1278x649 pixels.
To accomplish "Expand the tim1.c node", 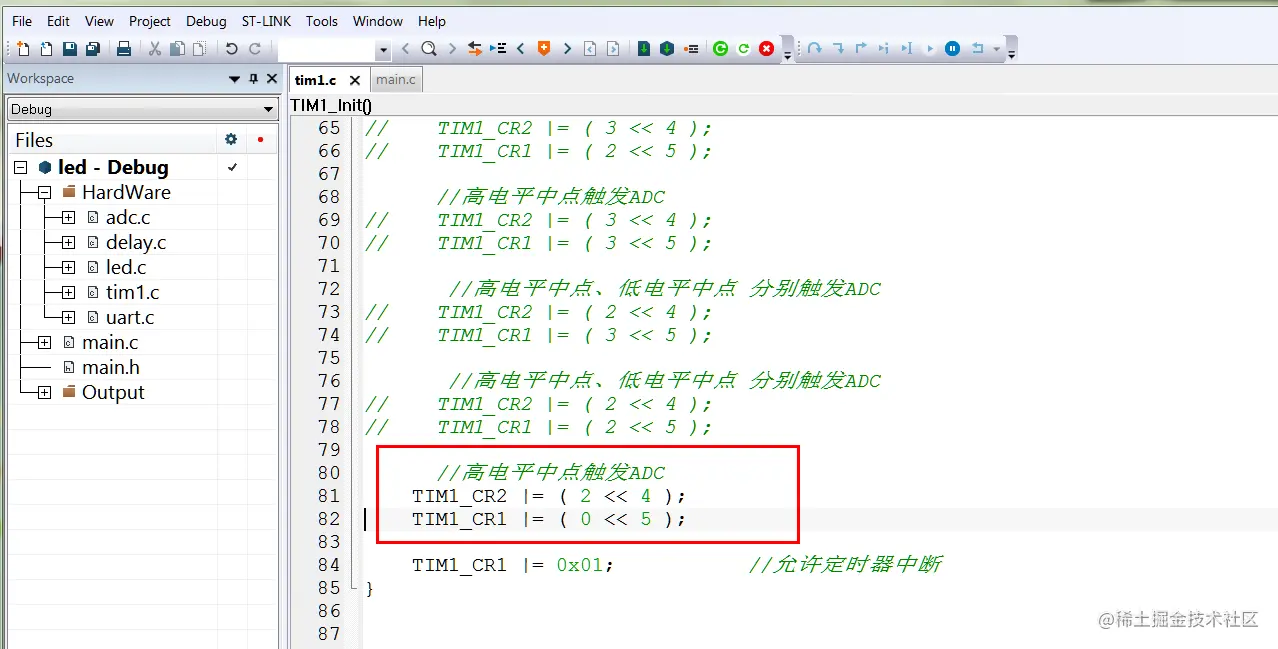I will [68, 292].
